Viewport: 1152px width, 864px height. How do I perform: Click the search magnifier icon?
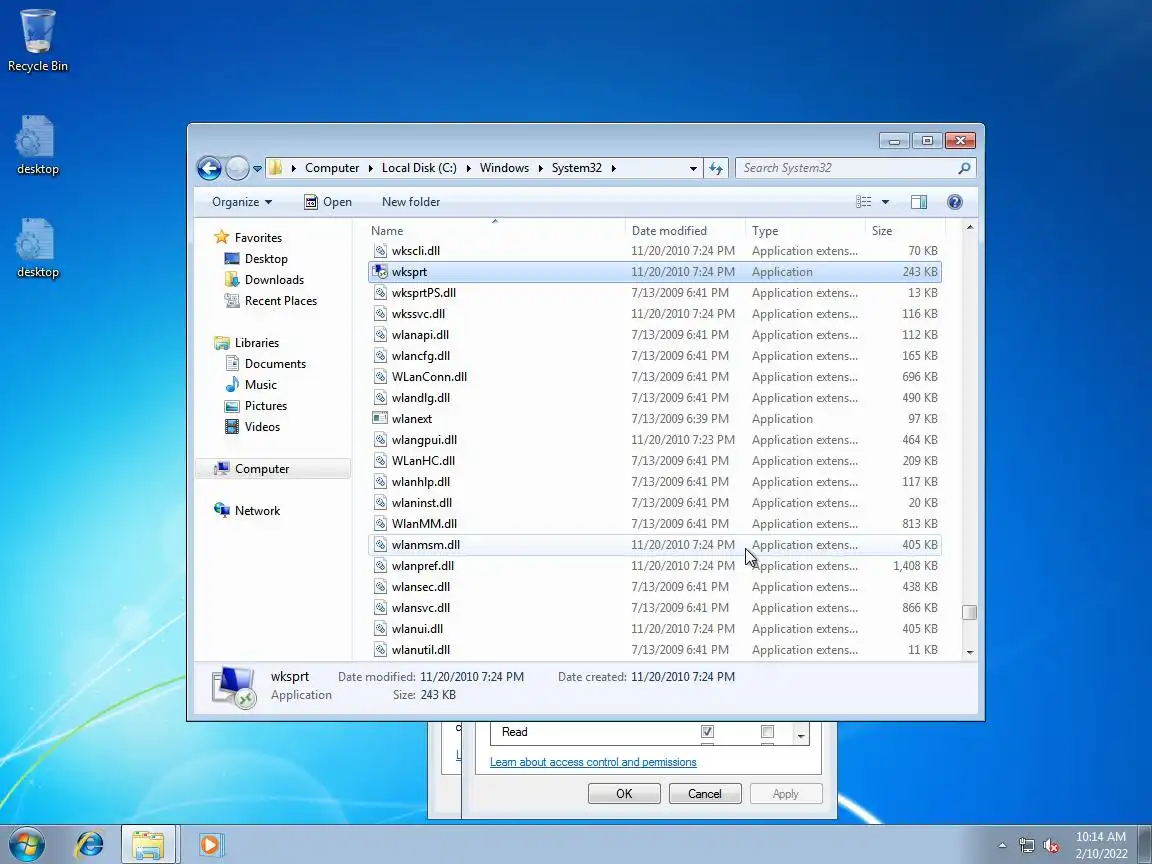pyautogui.click(x=964, y=168)
